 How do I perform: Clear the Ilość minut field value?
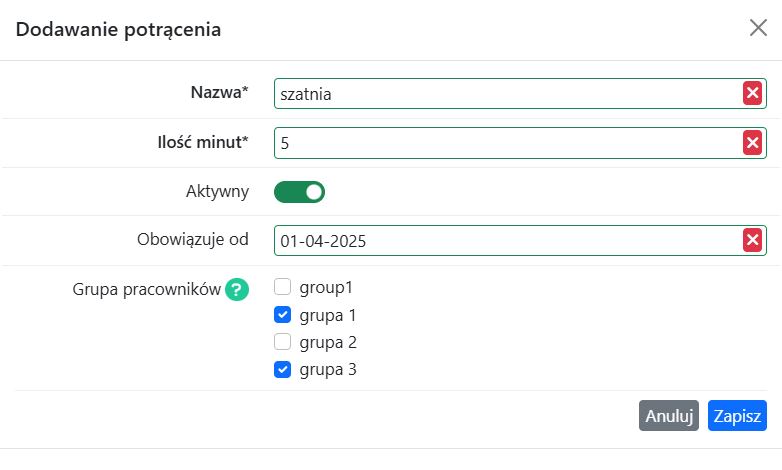(752, 143)
